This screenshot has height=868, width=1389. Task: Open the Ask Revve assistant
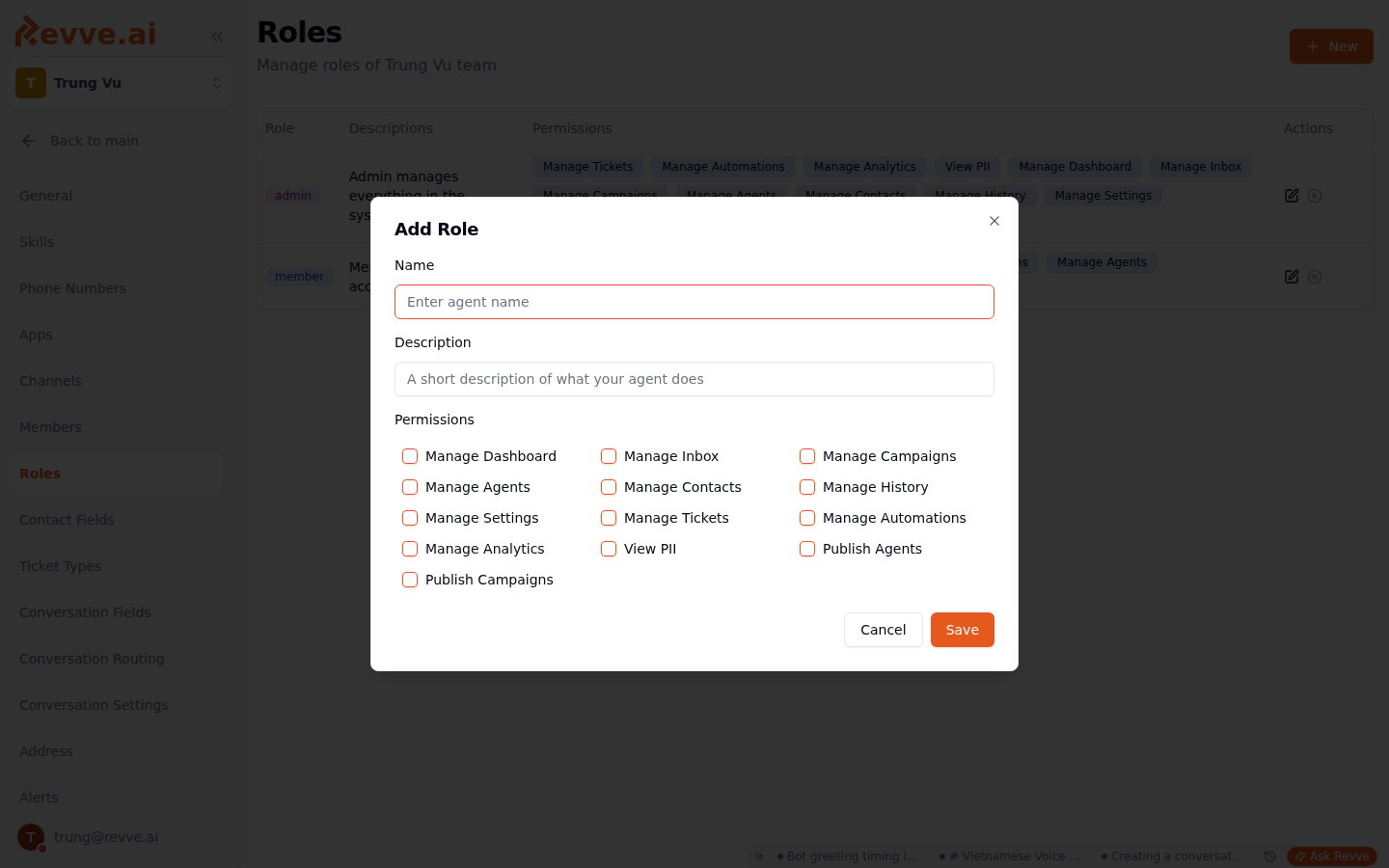[x=1331, y=856]
